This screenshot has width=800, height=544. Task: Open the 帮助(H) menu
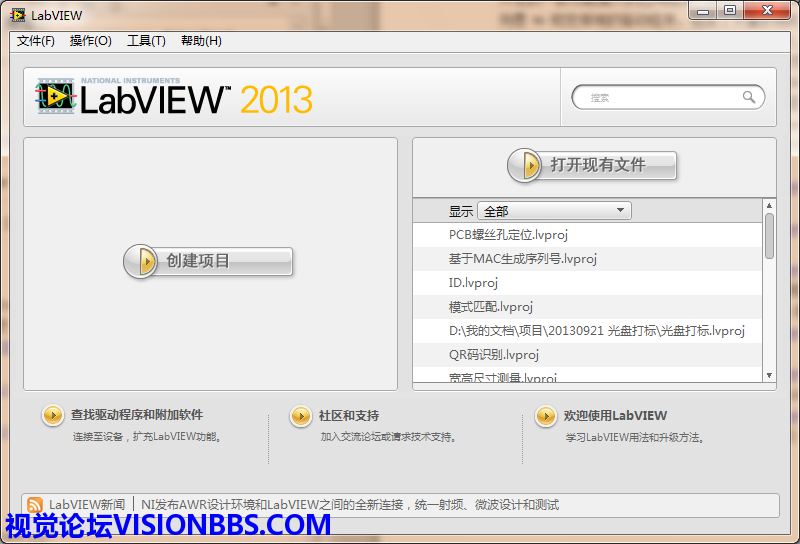(201, 41)
